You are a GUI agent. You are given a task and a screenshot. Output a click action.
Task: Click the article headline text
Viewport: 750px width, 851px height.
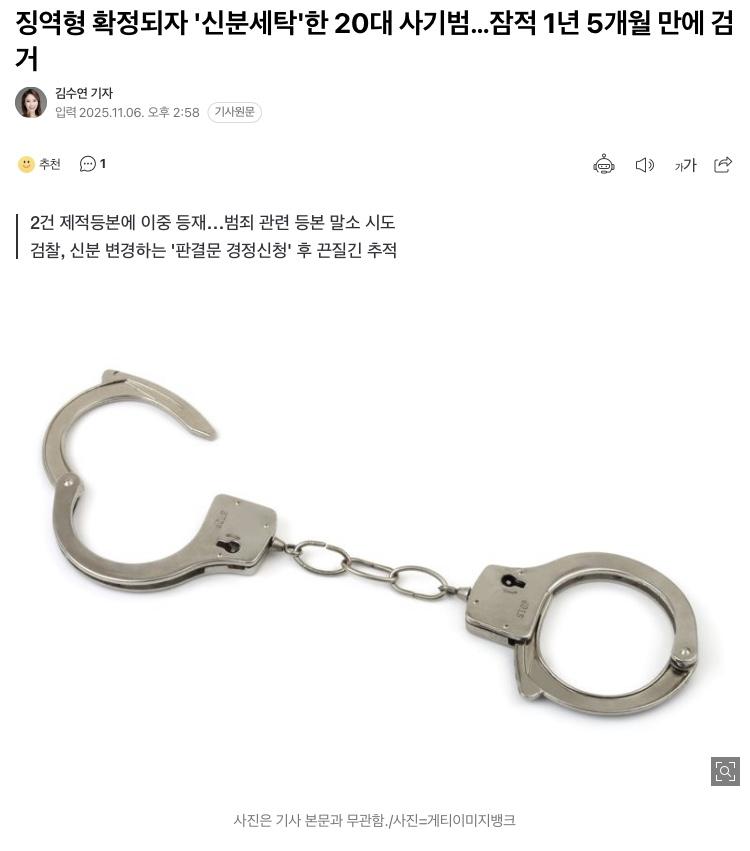(x=374, y=41)
